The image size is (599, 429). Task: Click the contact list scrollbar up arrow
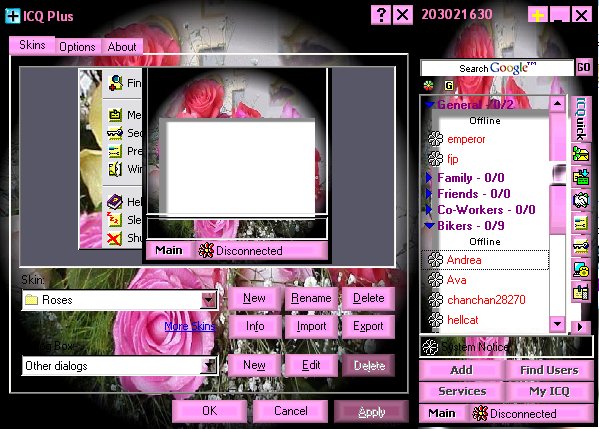[557, 104]
